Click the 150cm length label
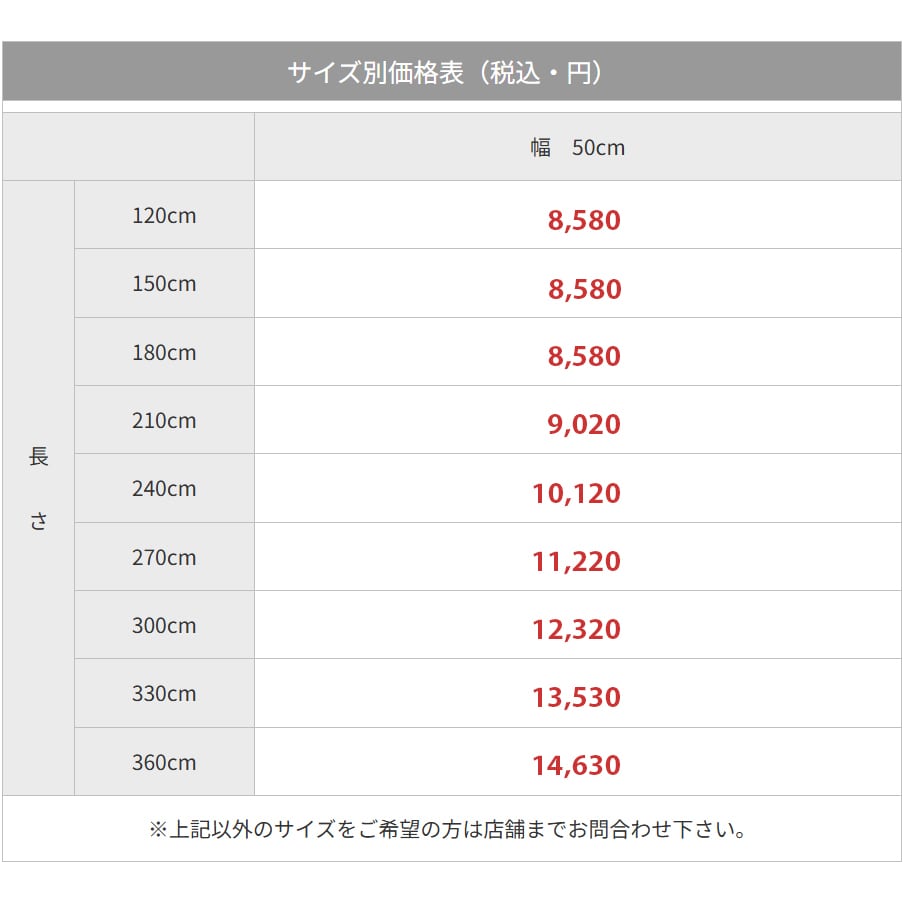 pyautogui.click(x=164, y=284)
